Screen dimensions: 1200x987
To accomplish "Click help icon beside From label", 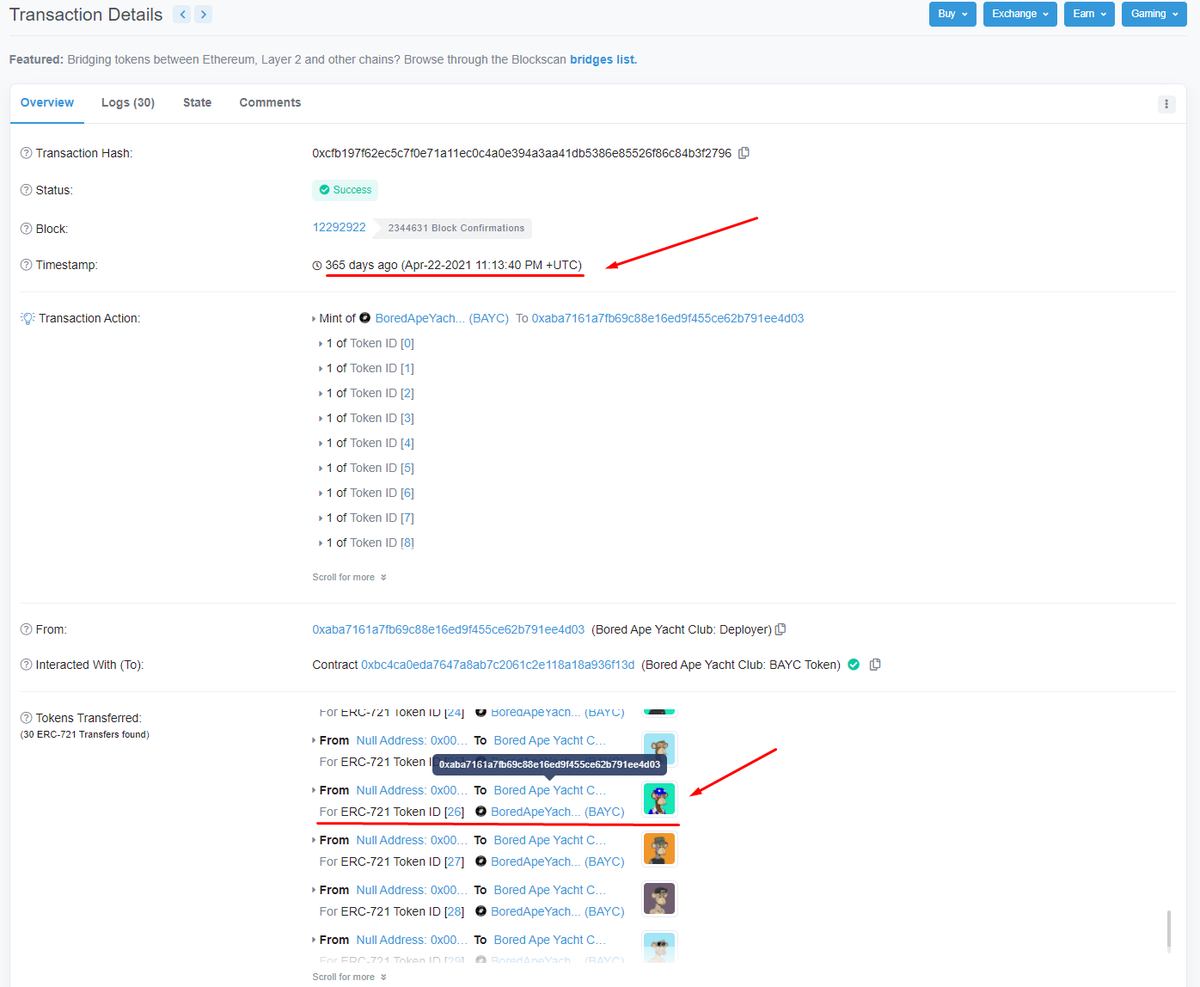I will [26, 629].
